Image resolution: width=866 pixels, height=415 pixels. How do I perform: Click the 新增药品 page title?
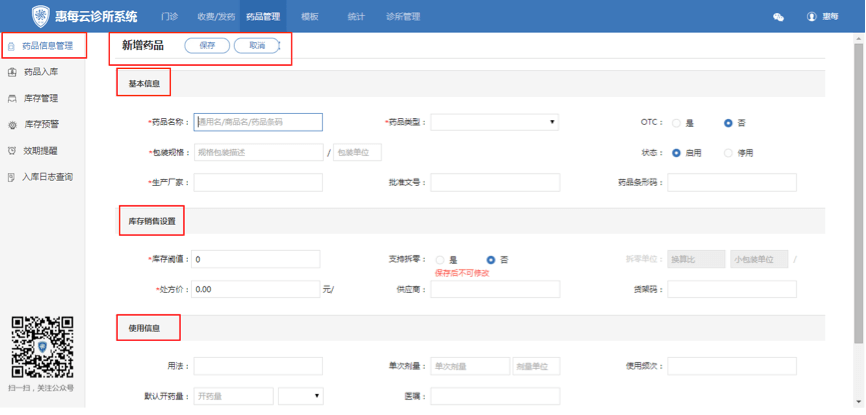pos(142,46)
